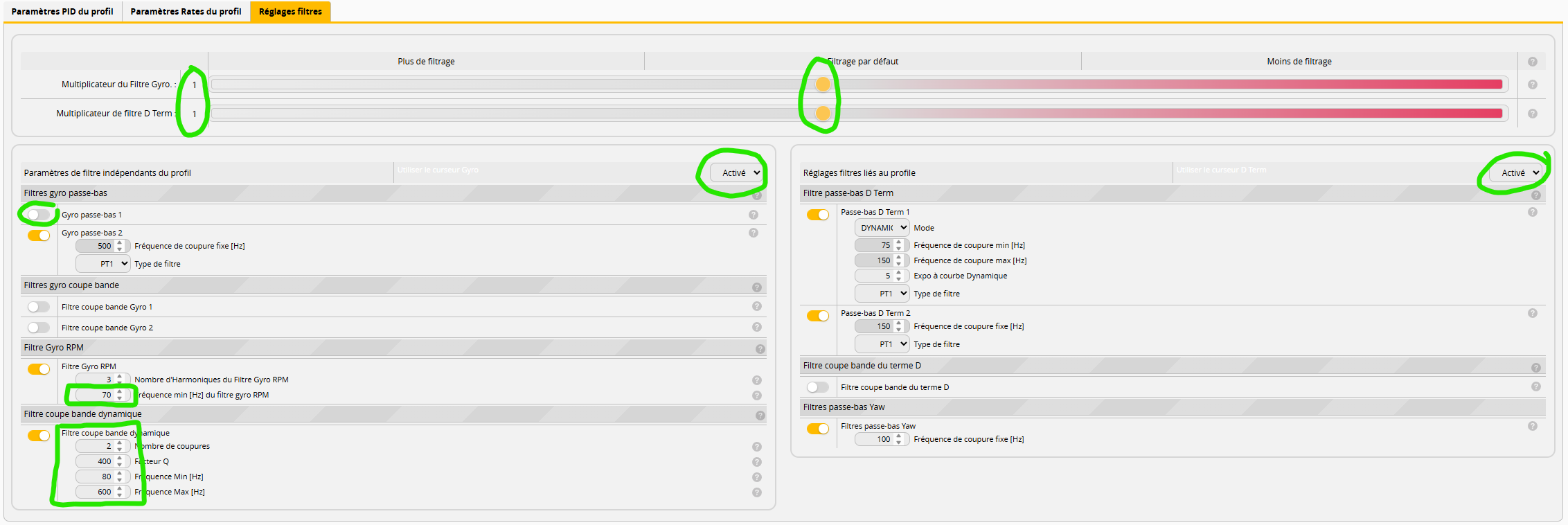This screenshot has height=525, width=1568.
Task: Open the Utiliser le curseur Gyro dropdown
Action: (737, 173)
